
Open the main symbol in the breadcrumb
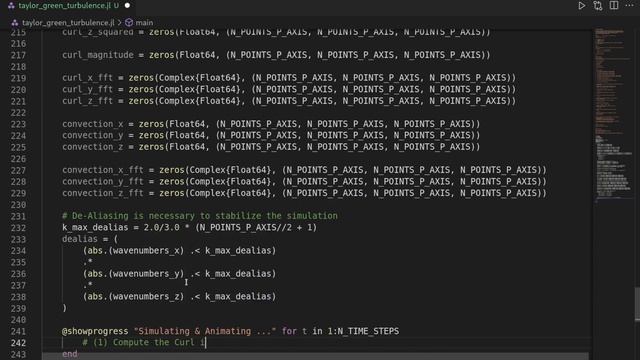[144, 23]
